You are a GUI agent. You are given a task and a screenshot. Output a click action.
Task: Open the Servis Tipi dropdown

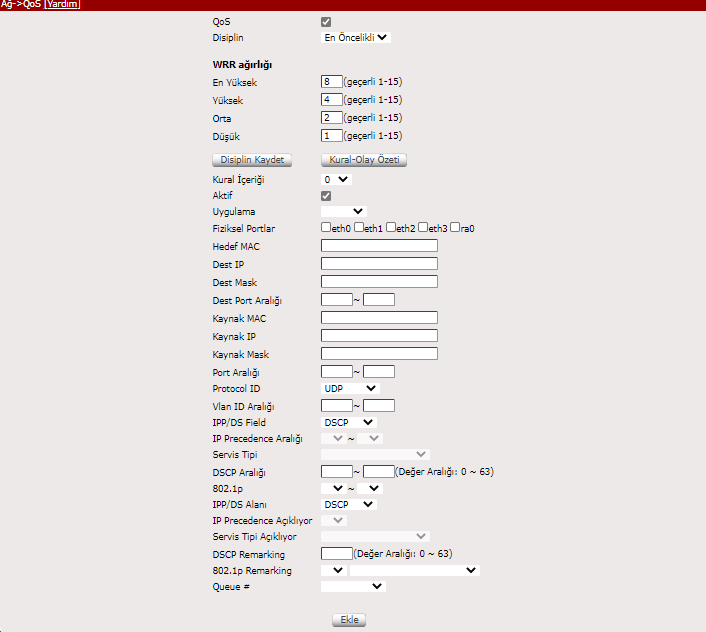[376, 454]
